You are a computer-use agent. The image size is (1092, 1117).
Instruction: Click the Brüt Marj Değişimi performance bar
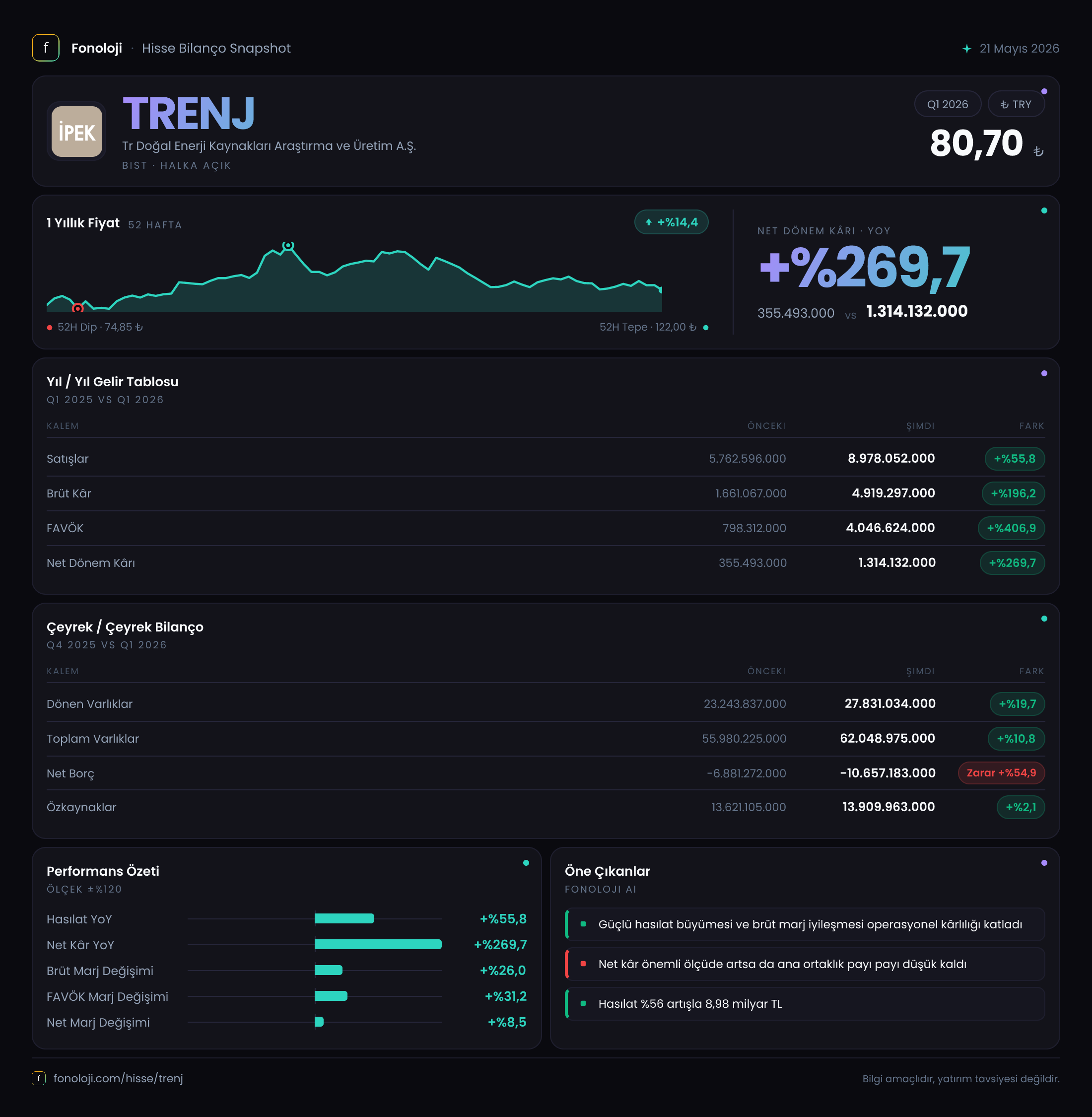click(x=328, y=970)
